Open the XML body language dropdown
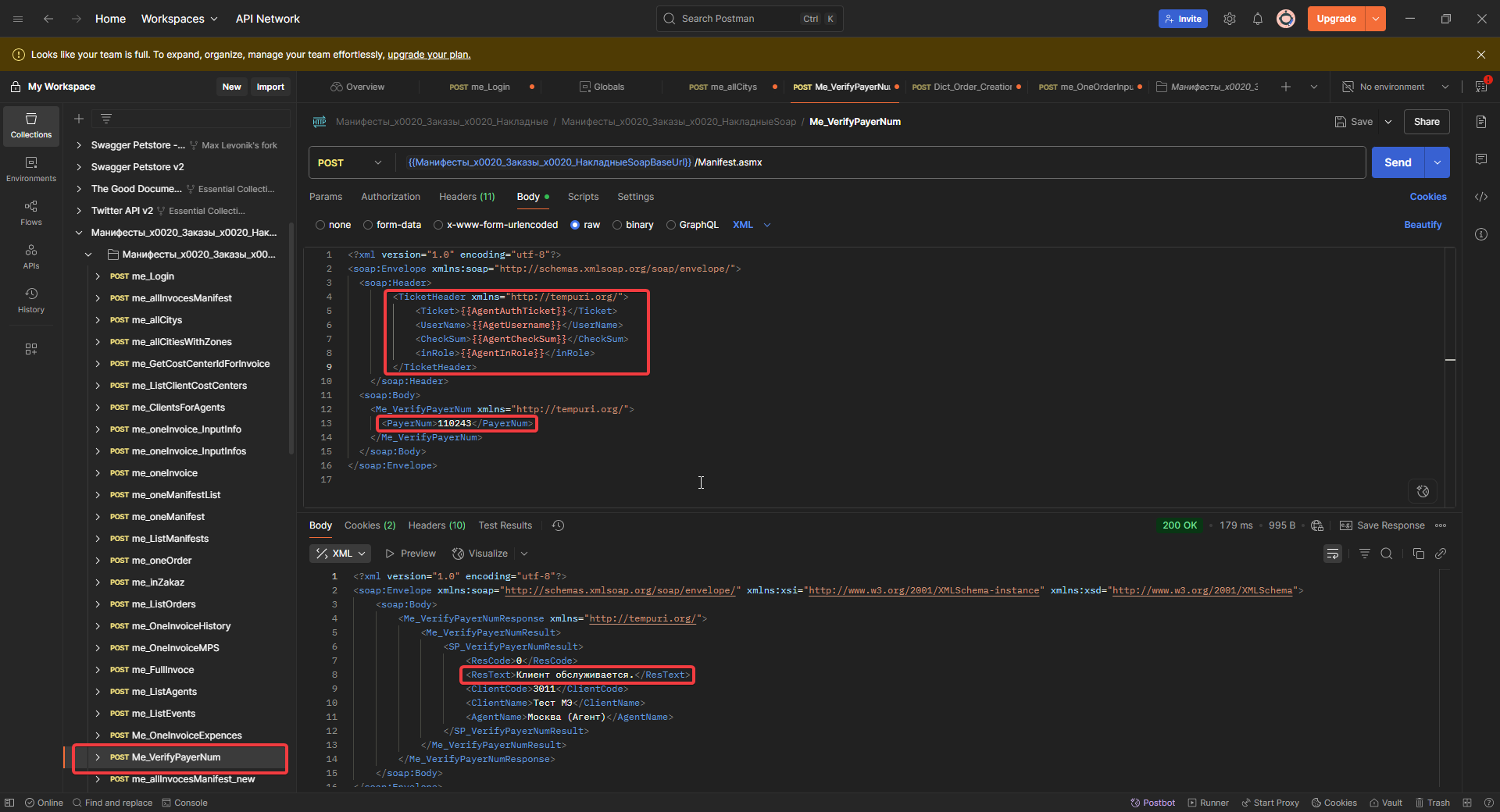 (x=752, y=225)
